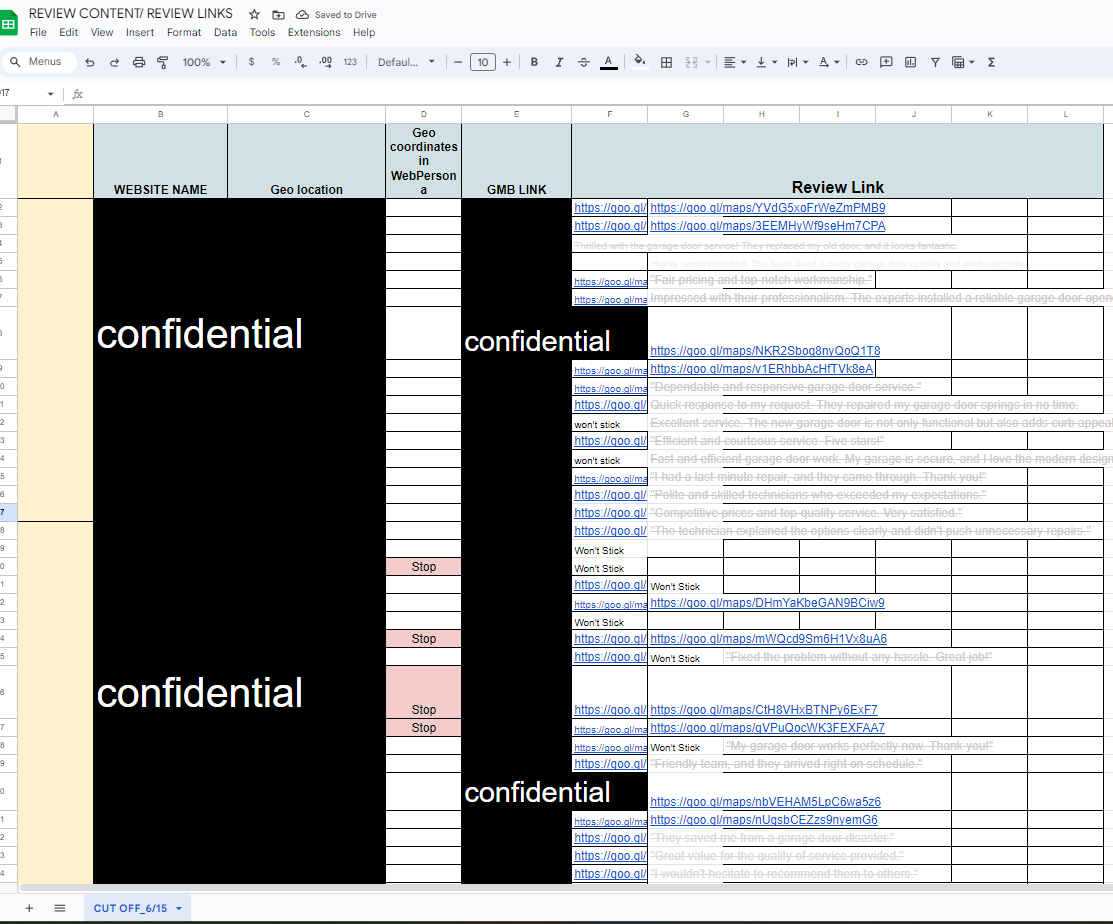Open the Help menu
1113x924 pixels.
point(363,33)
